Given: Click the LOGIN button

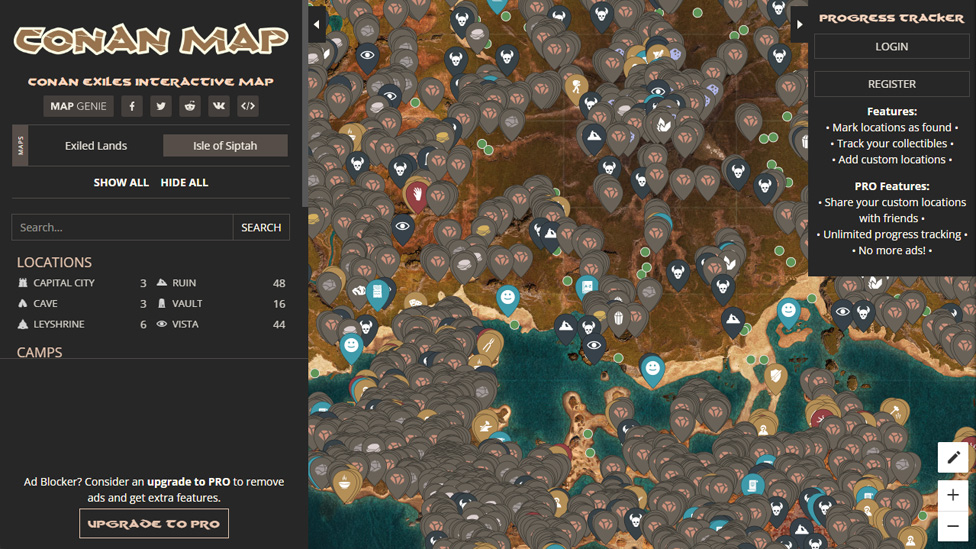Looking at the screenshot, I should coord(891,47).
